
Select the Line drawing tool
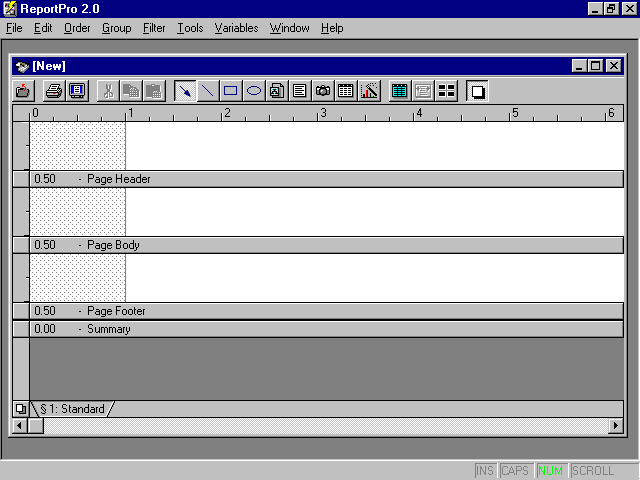click(x=207, y=91)
